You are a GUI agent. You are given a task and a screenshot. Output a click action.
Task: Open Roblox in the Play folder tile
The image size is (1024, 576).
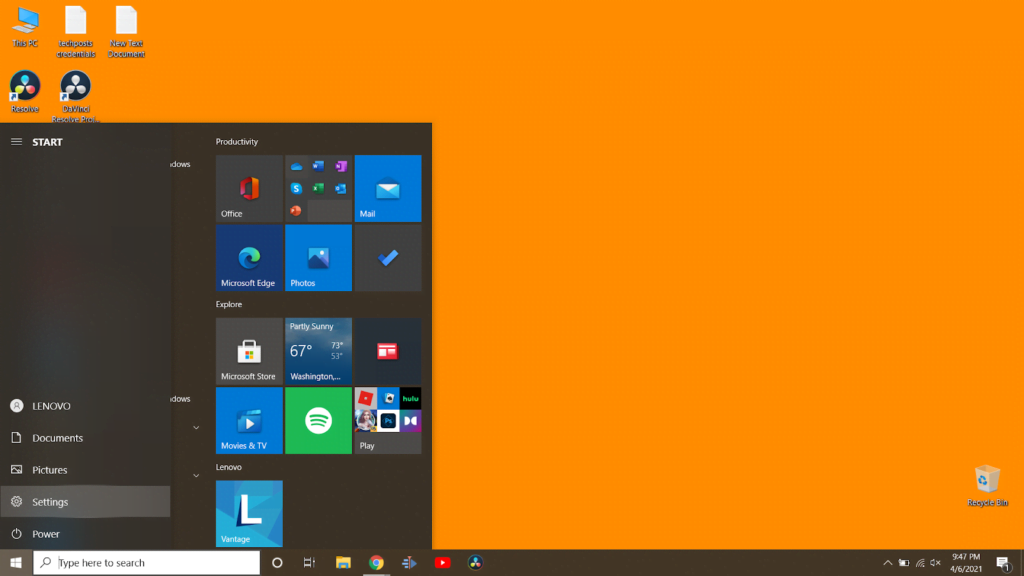click(x=366, y=398)
